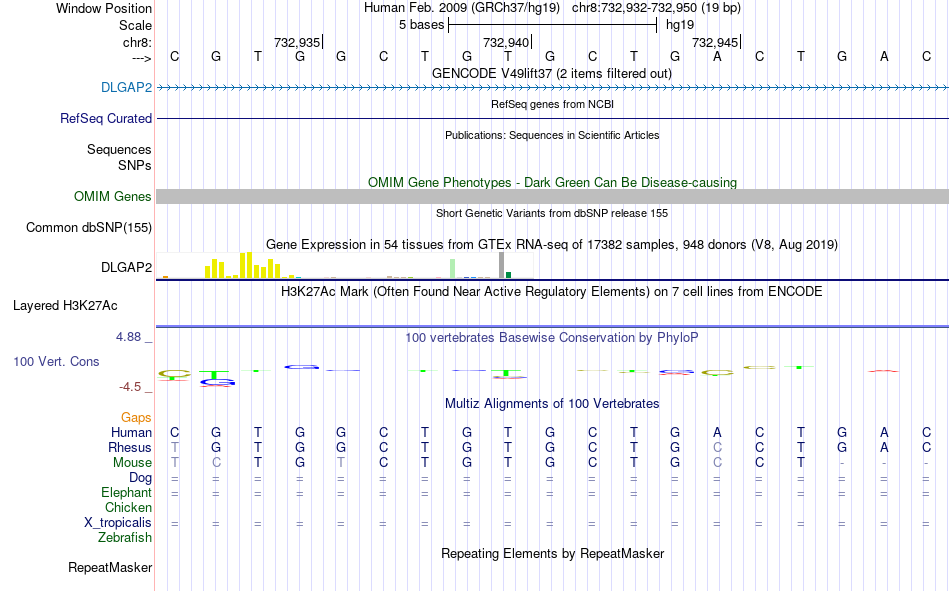This screenshot has width=950, height=591.
Task: Click the blue DLGAP2 GENCODE gene label
Action: tap(126, 87)
